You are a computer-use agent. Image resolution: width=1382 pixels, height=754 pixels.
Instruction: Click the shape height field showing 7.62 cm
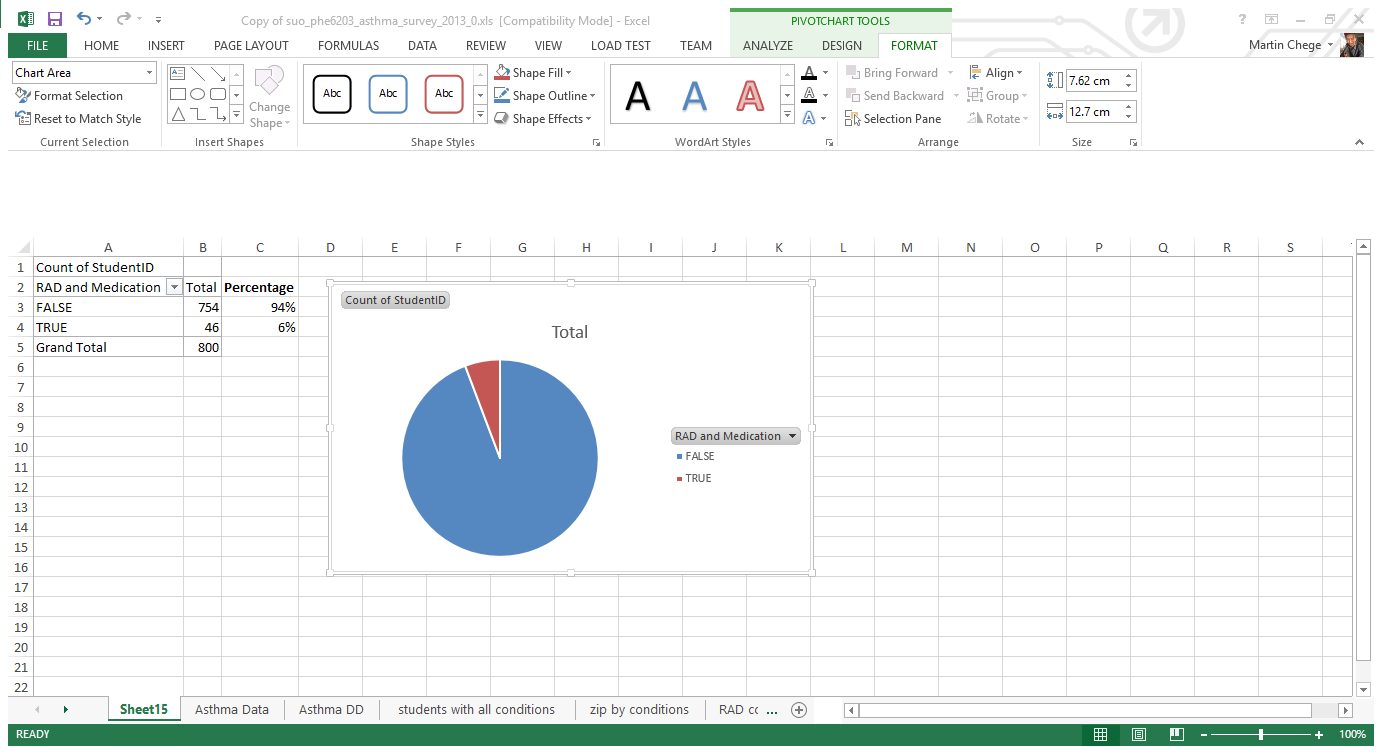(x=1094, y=81)
